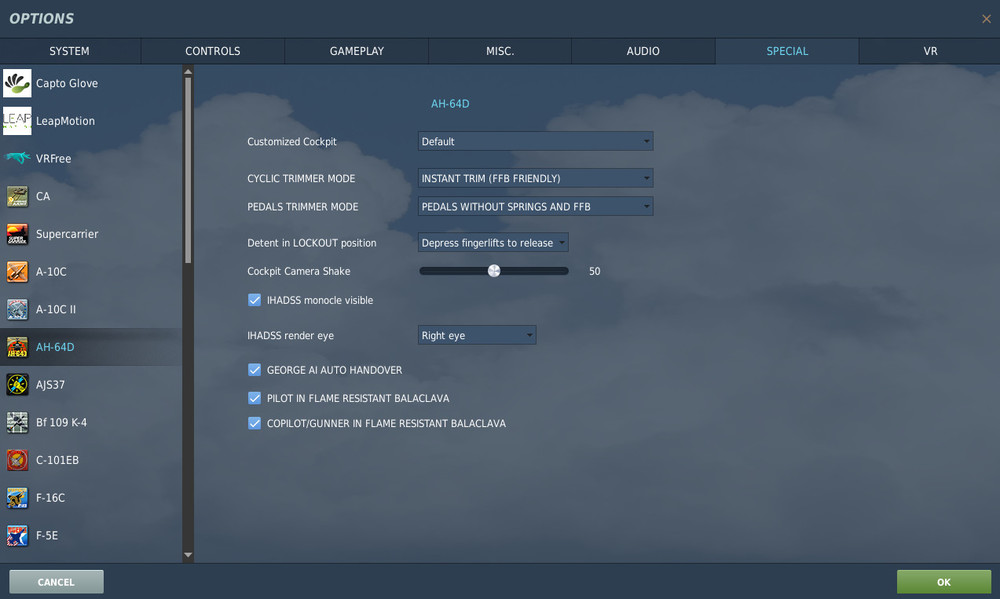Click the Cockpit Camera Shake slider handle
The width and height of the screenshot is (1000, 599).
pos(494,270)
